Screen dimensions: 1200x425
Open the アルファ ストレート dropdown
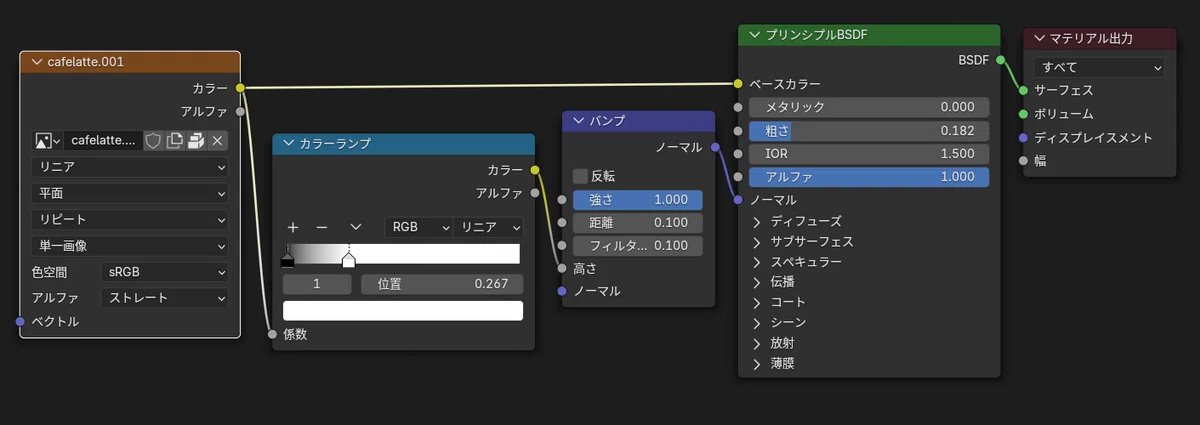point(164,298)
